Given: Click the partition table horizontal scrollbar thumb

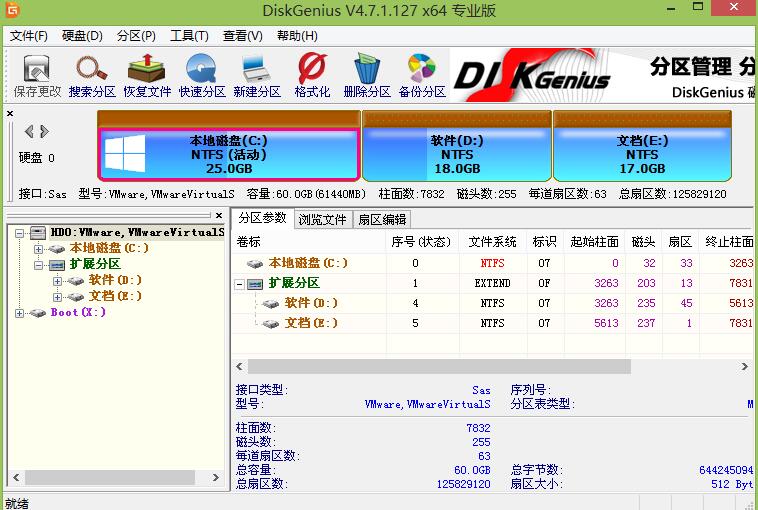Looking at the screenshot, I should tap(439, 366).
